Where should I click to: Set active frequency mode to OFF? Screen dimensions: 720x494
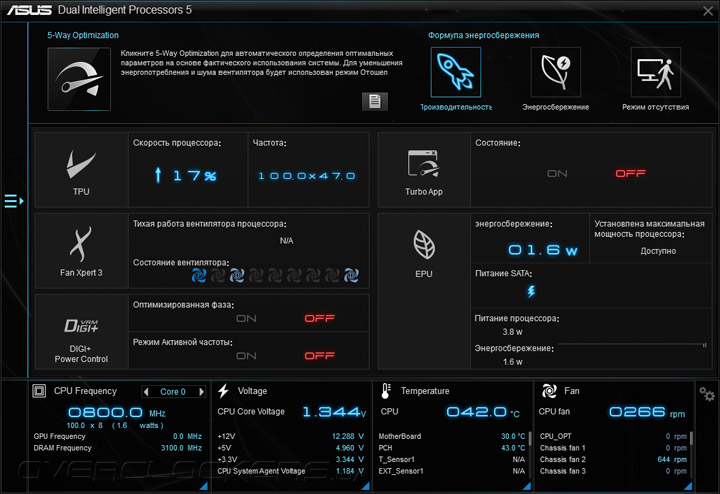[320, 356]
